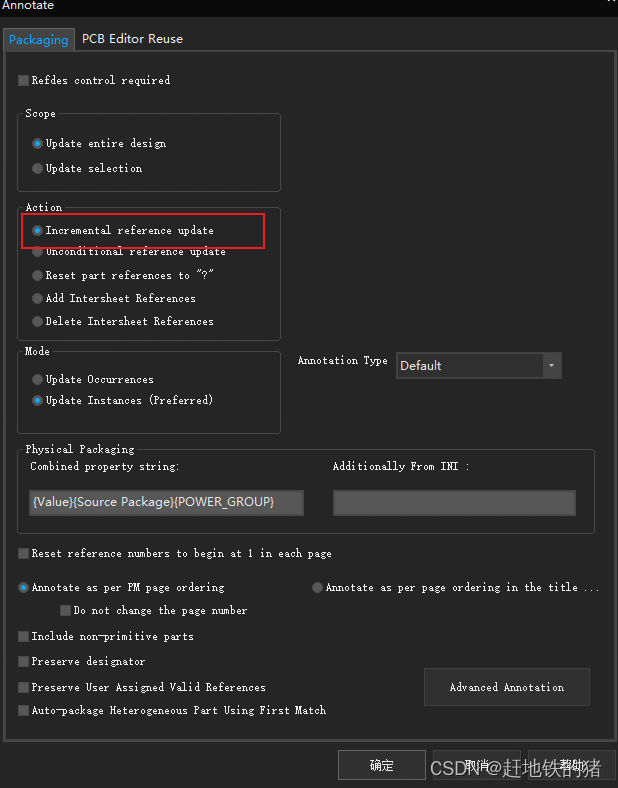Select Add Intersheet References option
Viewport: 618px width, 788px height.
coord(37,299)
